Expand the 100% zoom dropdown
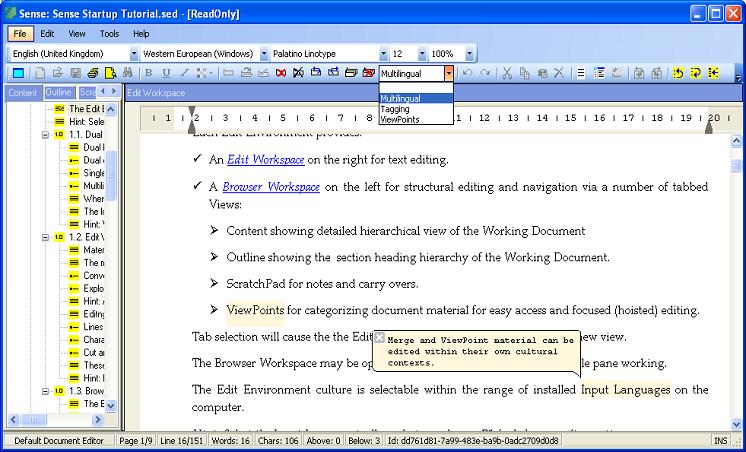746x452 pixels. click(461, 53)
